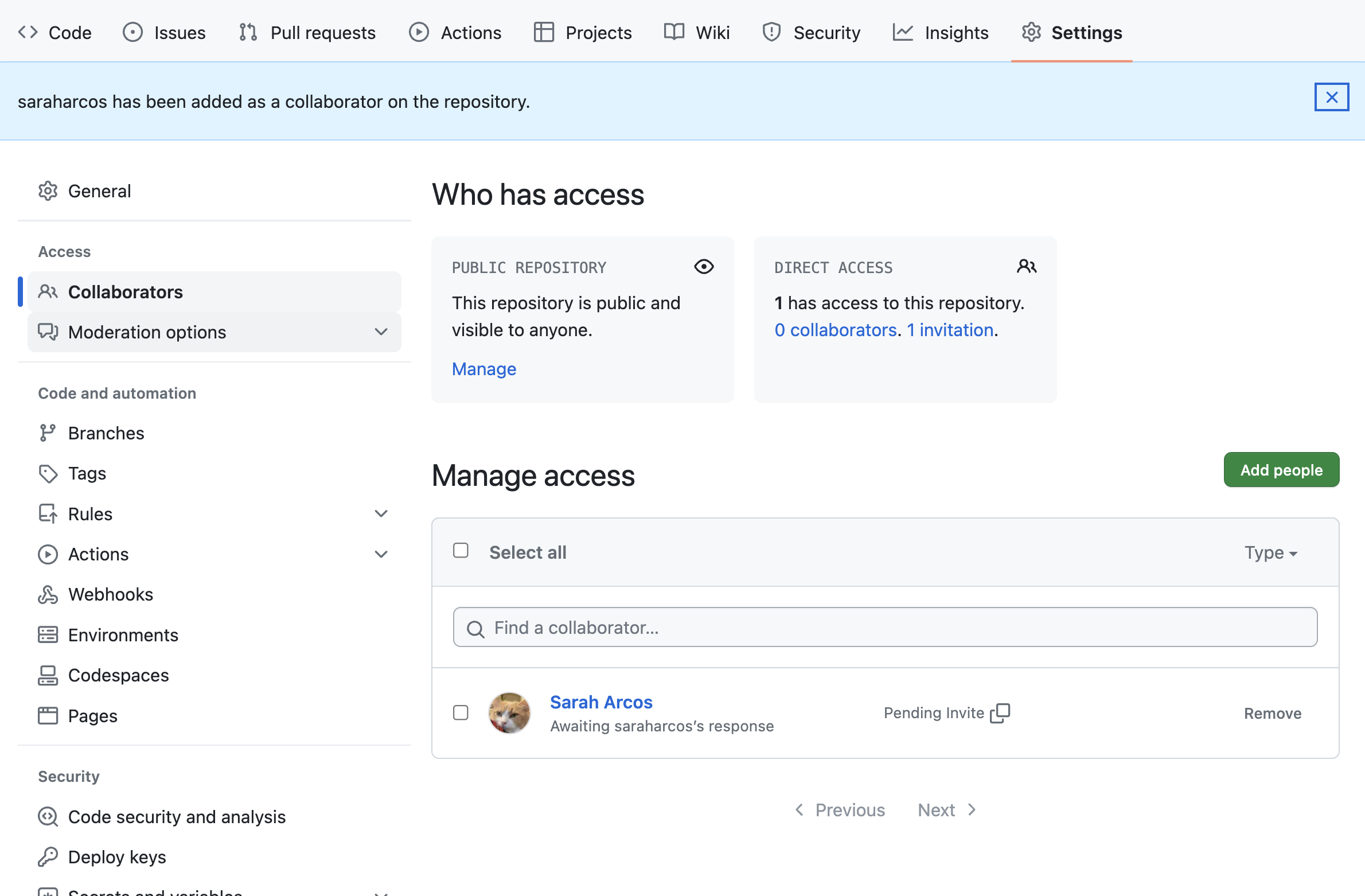Click the sidebar Actions play icon

pos(48,554)
